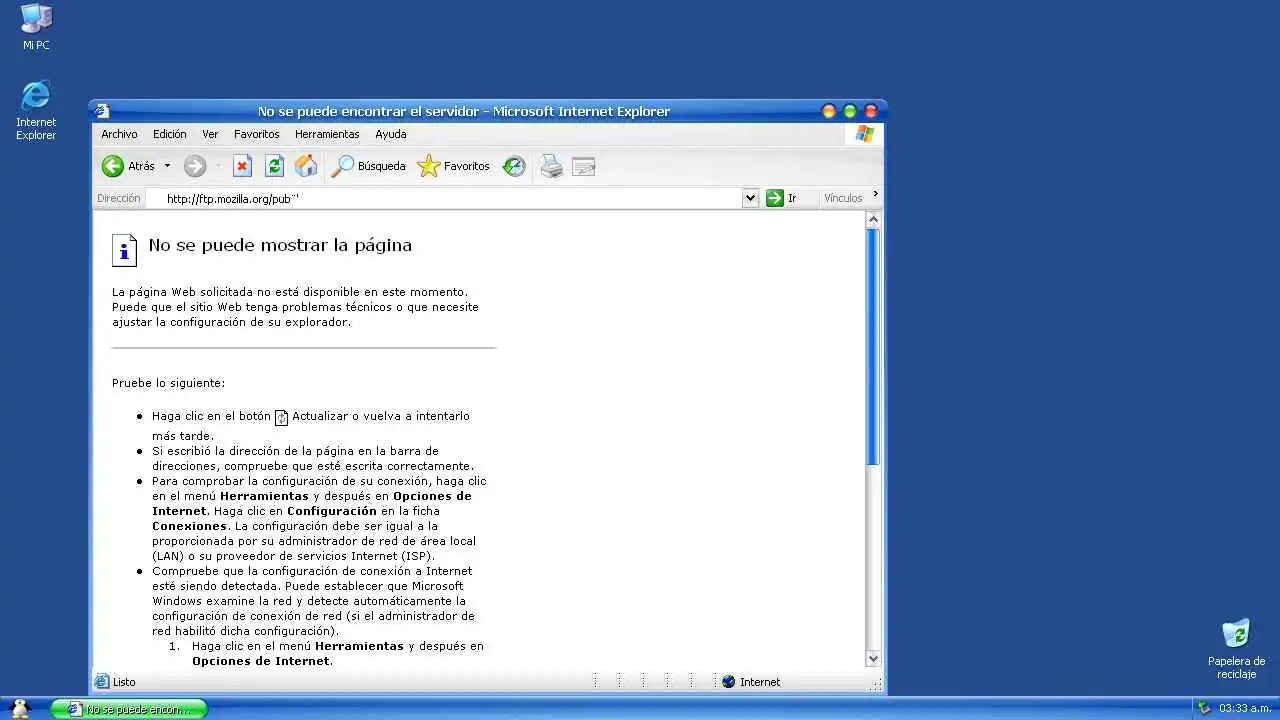Open the Favoritos star toolbar button

coord(454,166)
